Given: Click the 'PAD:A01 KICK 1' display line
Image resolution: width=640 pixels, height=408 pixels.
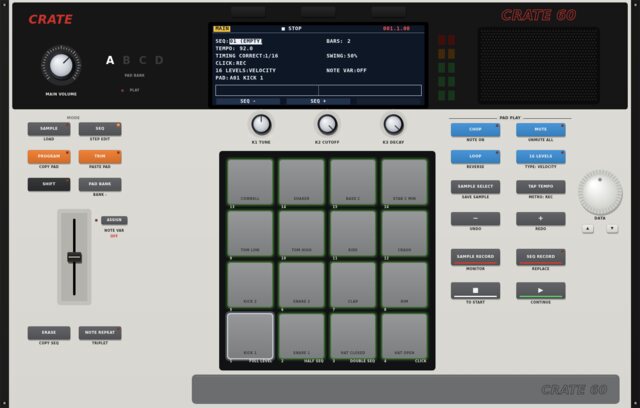Looking at the screenshot, I should (x=239, y=78).
